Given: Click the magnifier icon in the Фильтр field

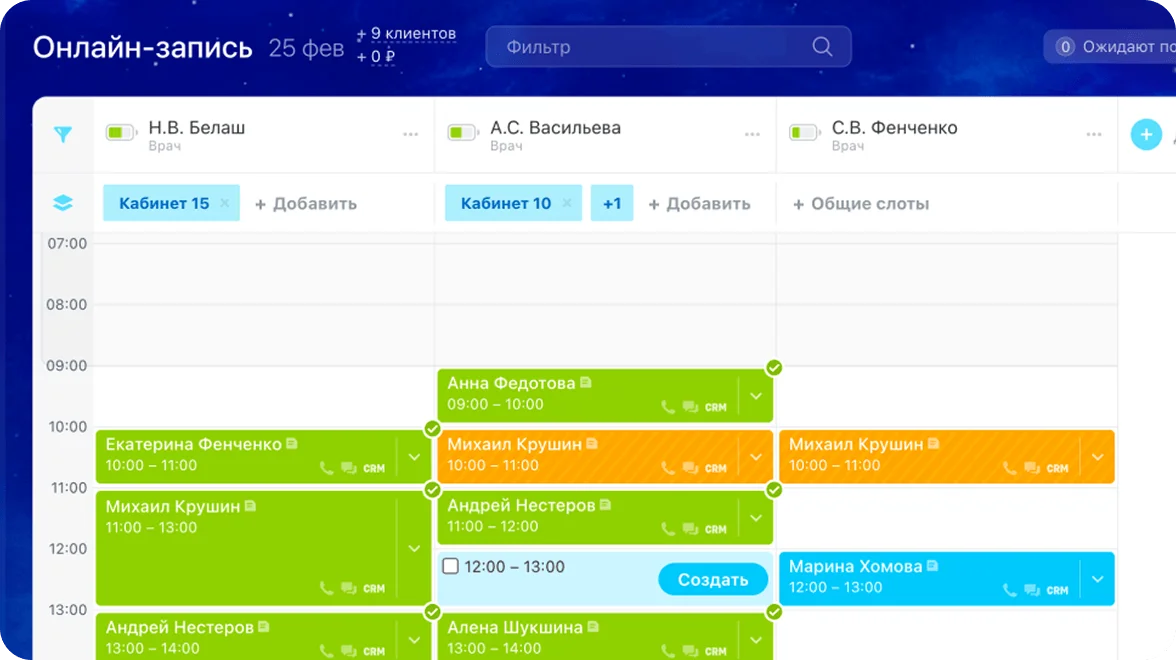Looking at the screenshot, I should (822, 46).
